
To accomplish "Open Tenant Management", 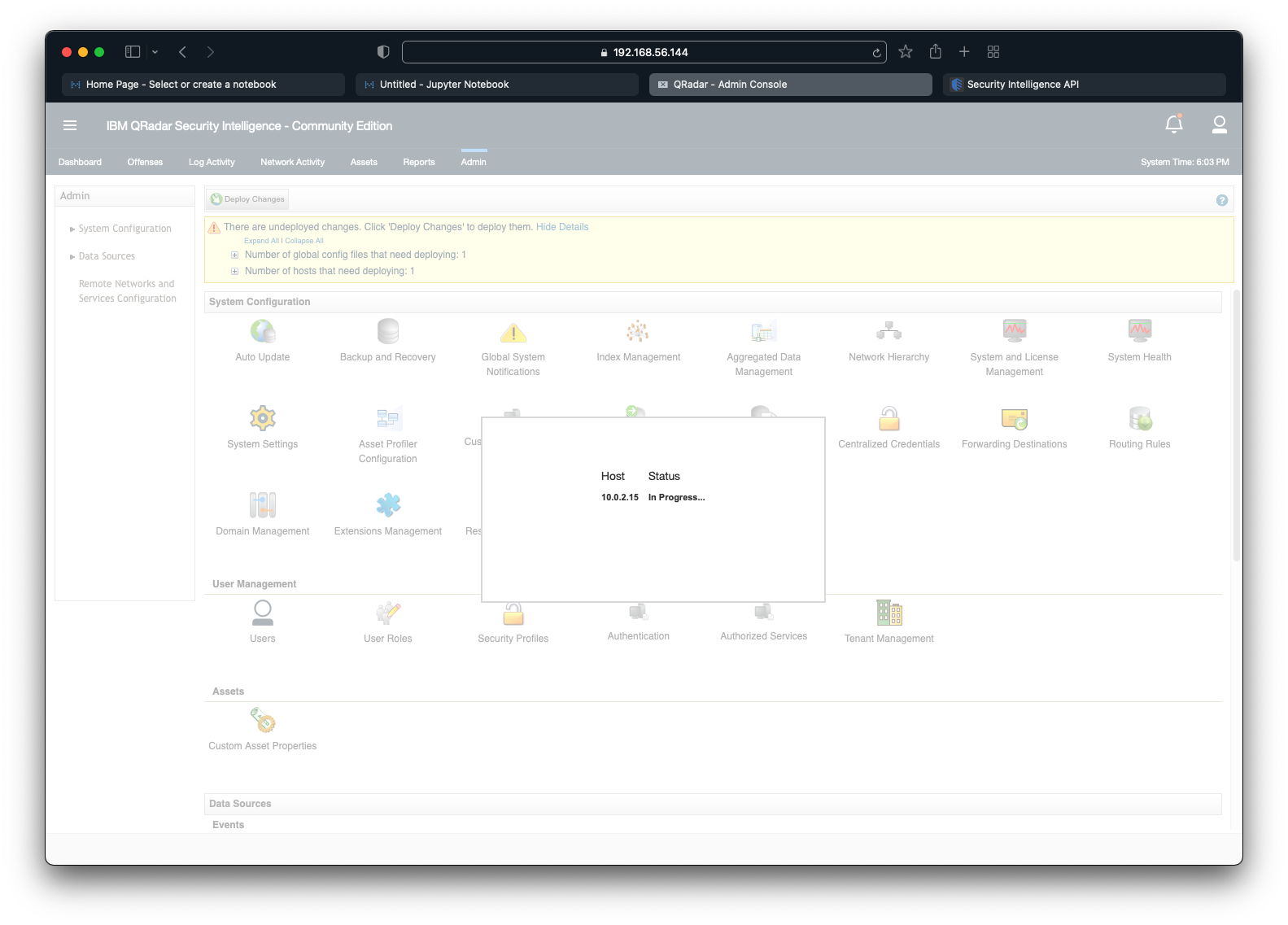I will point(889,613).
